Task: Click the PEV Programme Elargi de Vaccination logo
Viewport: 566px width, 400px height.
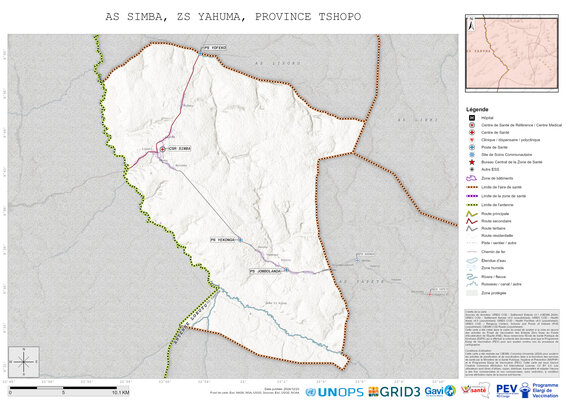Action: 527,390
